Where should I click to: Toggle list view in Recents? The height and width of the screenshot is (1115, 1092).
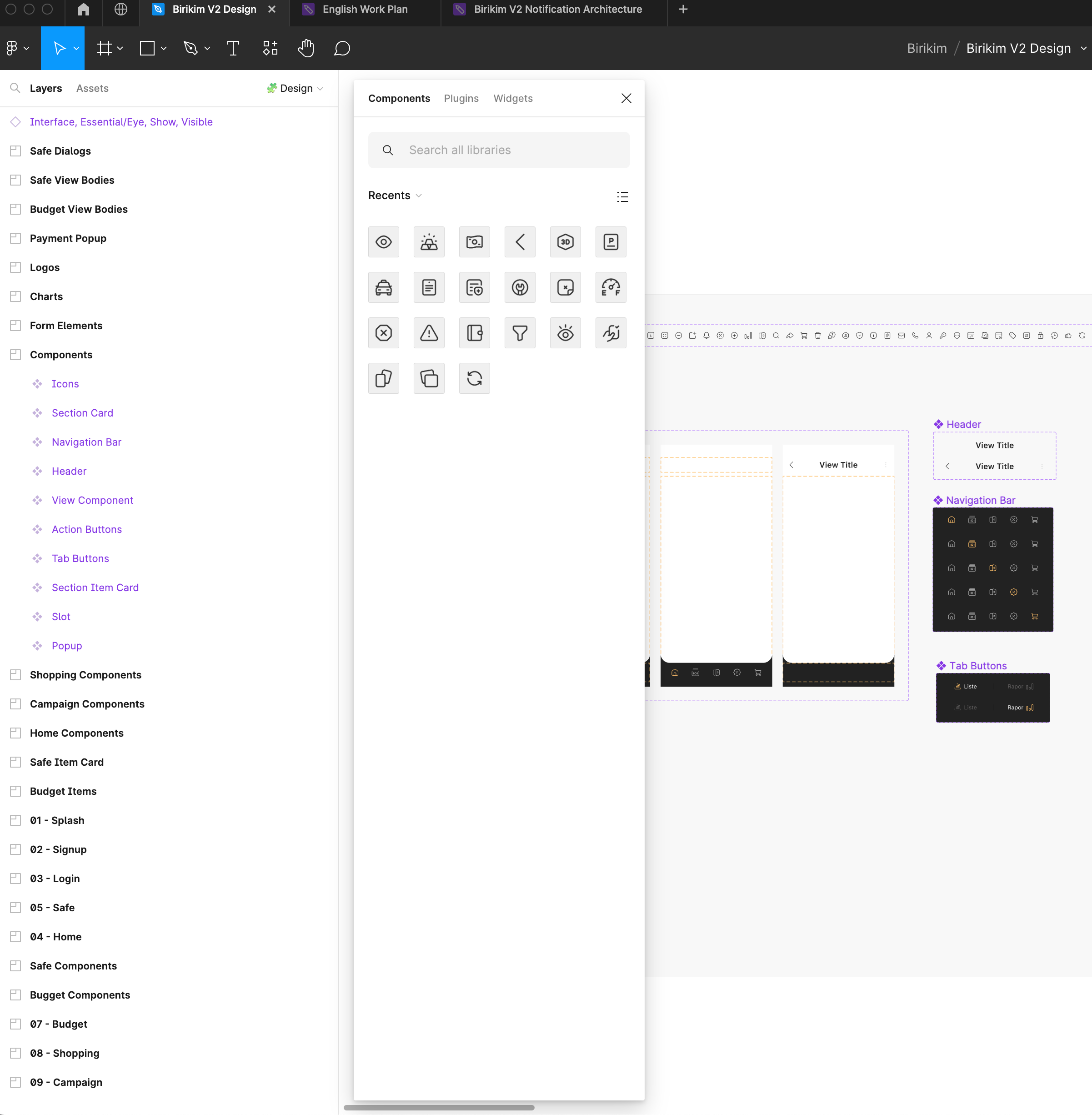coord(622,196)
